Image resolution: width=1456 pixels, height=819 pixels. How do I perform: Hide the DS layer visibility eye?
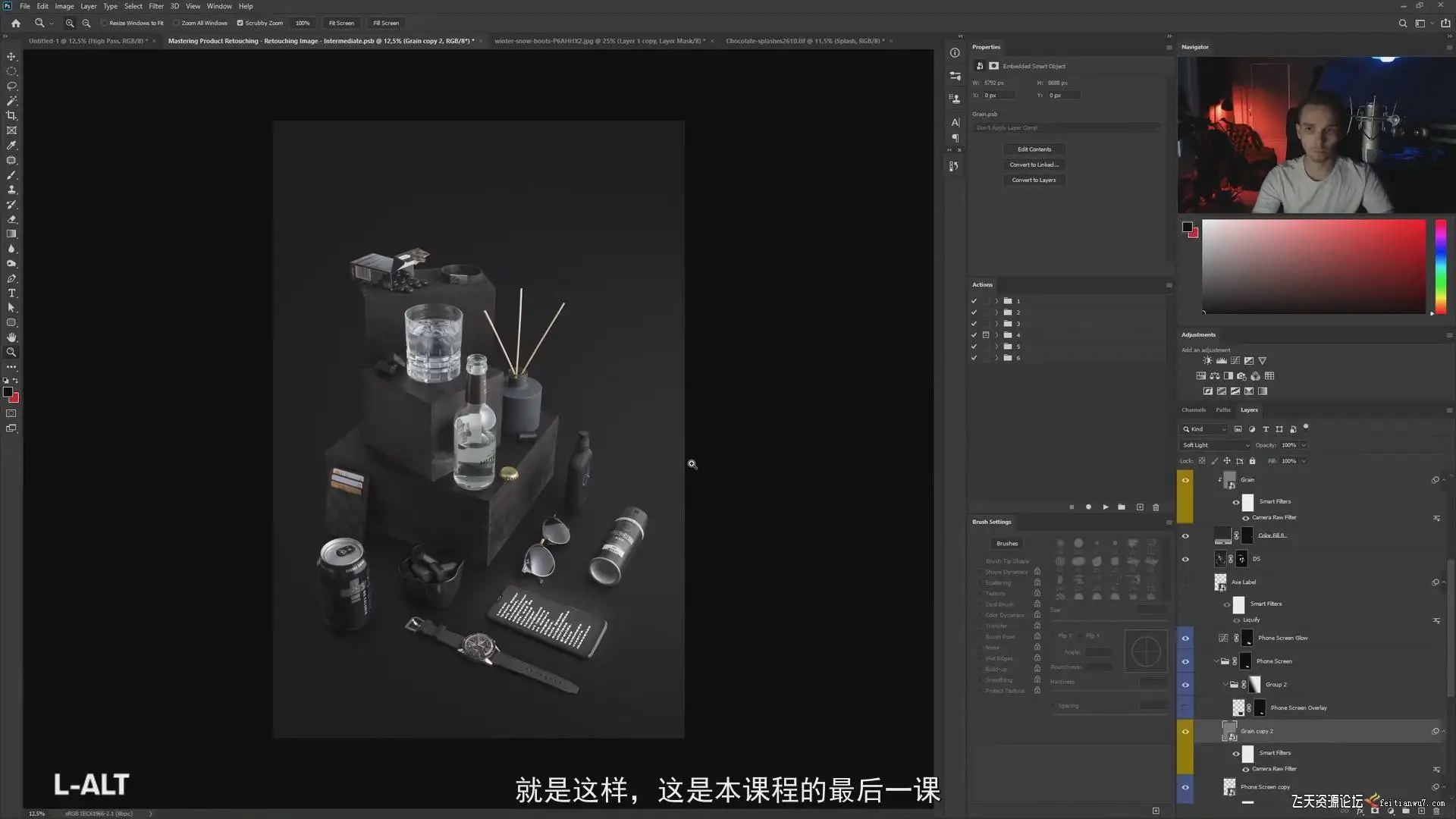[x=1185, y=559]
